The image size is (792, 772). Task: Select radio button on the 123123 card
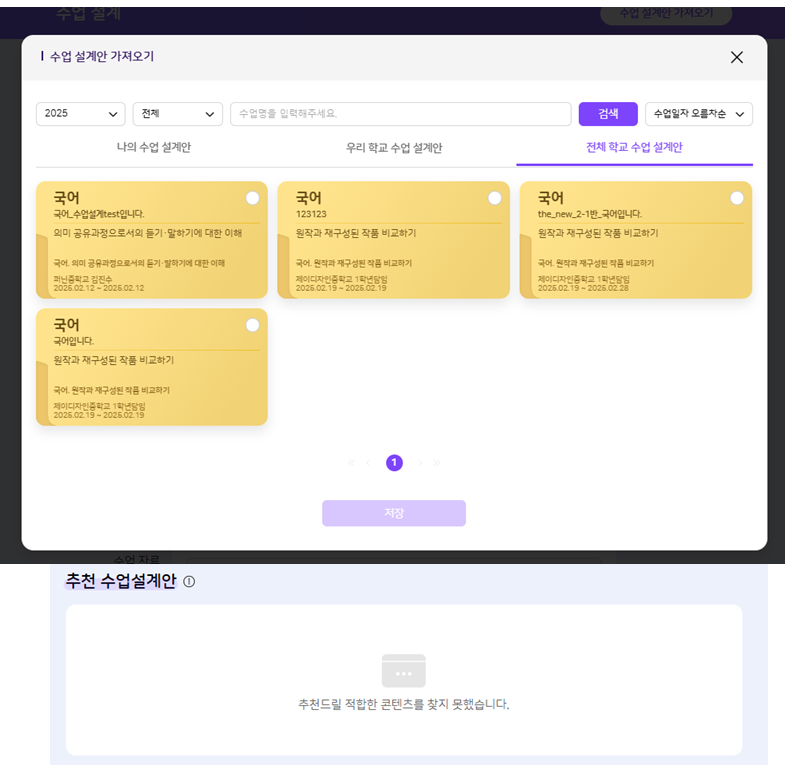point(494,198)
